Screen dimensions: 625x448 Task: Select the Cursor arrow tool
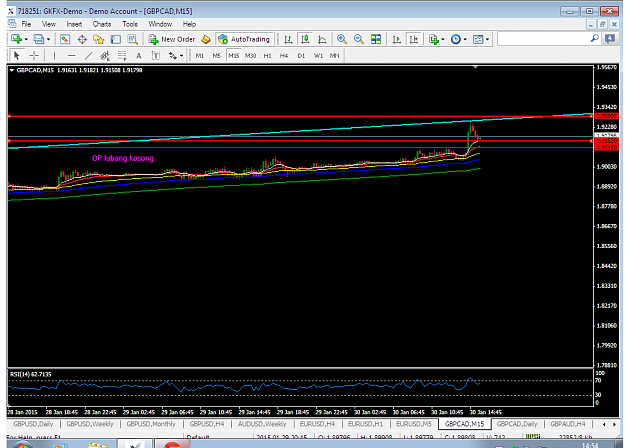point(17,55)
